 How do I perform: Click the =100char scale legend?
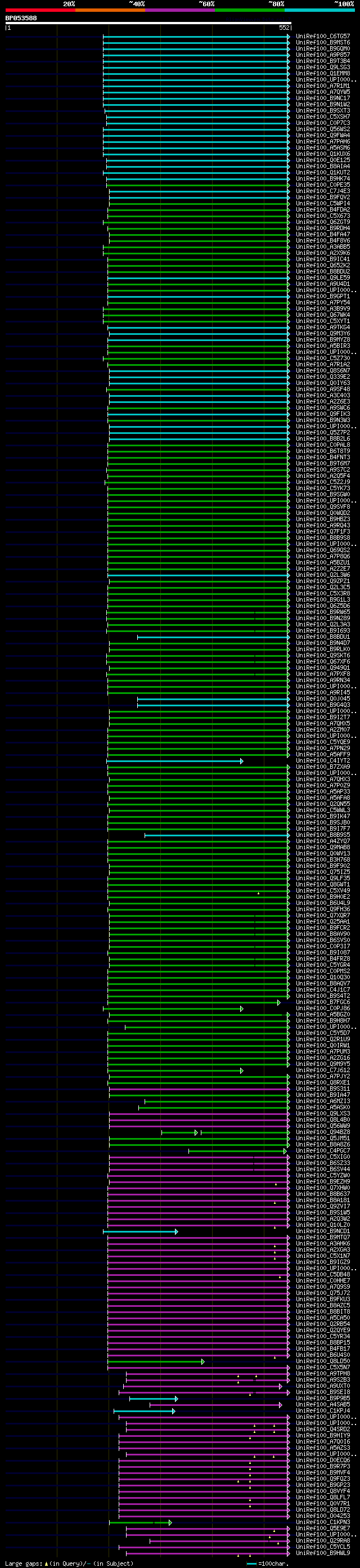tap(268, 1563)
